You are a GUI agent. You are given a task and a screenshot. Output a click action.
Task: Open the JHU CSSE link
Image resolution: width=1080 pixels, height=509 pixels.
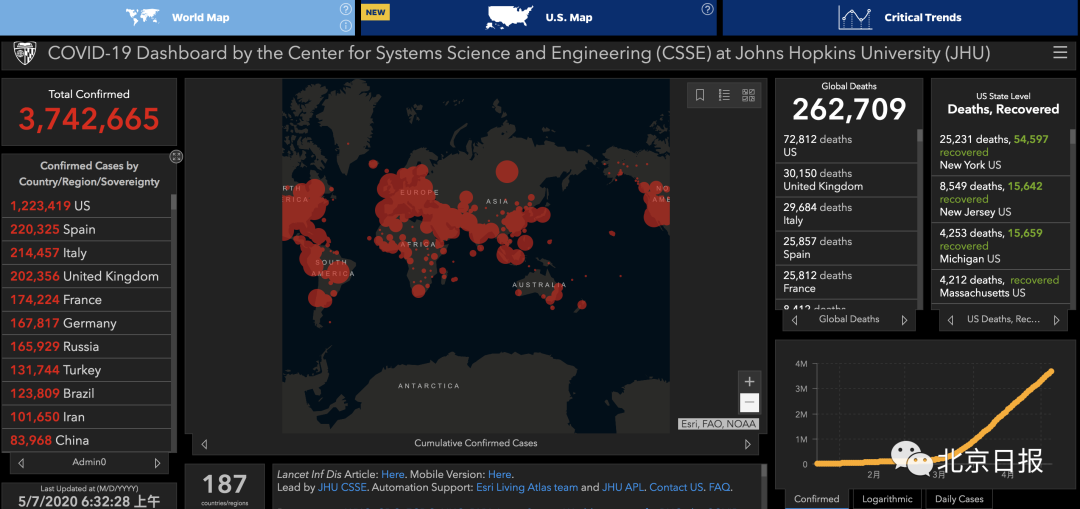(342, 488)
